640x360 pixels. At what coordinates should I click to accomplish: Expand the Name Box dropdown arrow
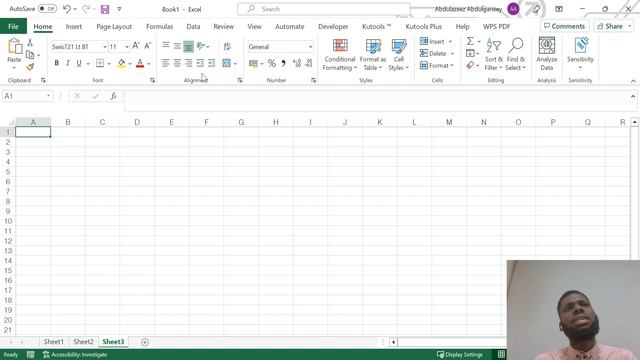point(48,96)
